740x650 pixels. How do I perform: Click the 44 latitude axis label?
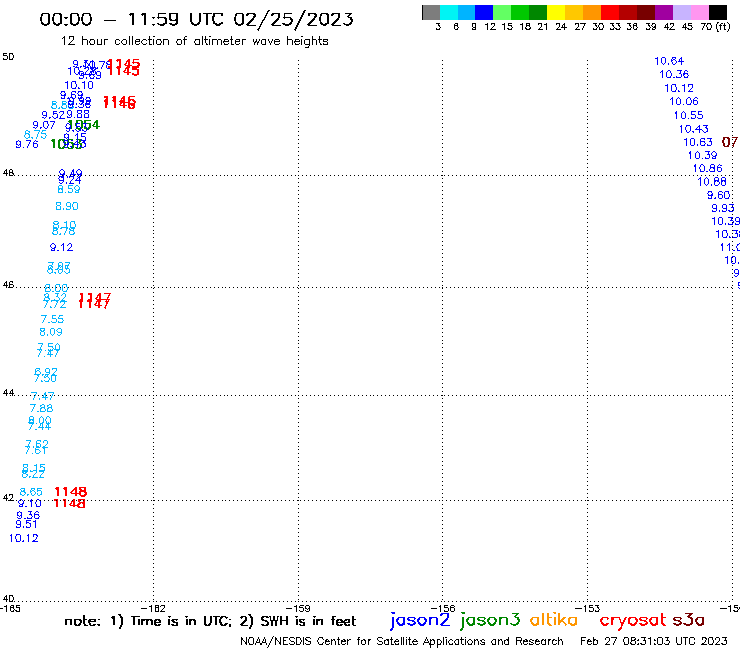pyautogui.click(x=8, y=393)
